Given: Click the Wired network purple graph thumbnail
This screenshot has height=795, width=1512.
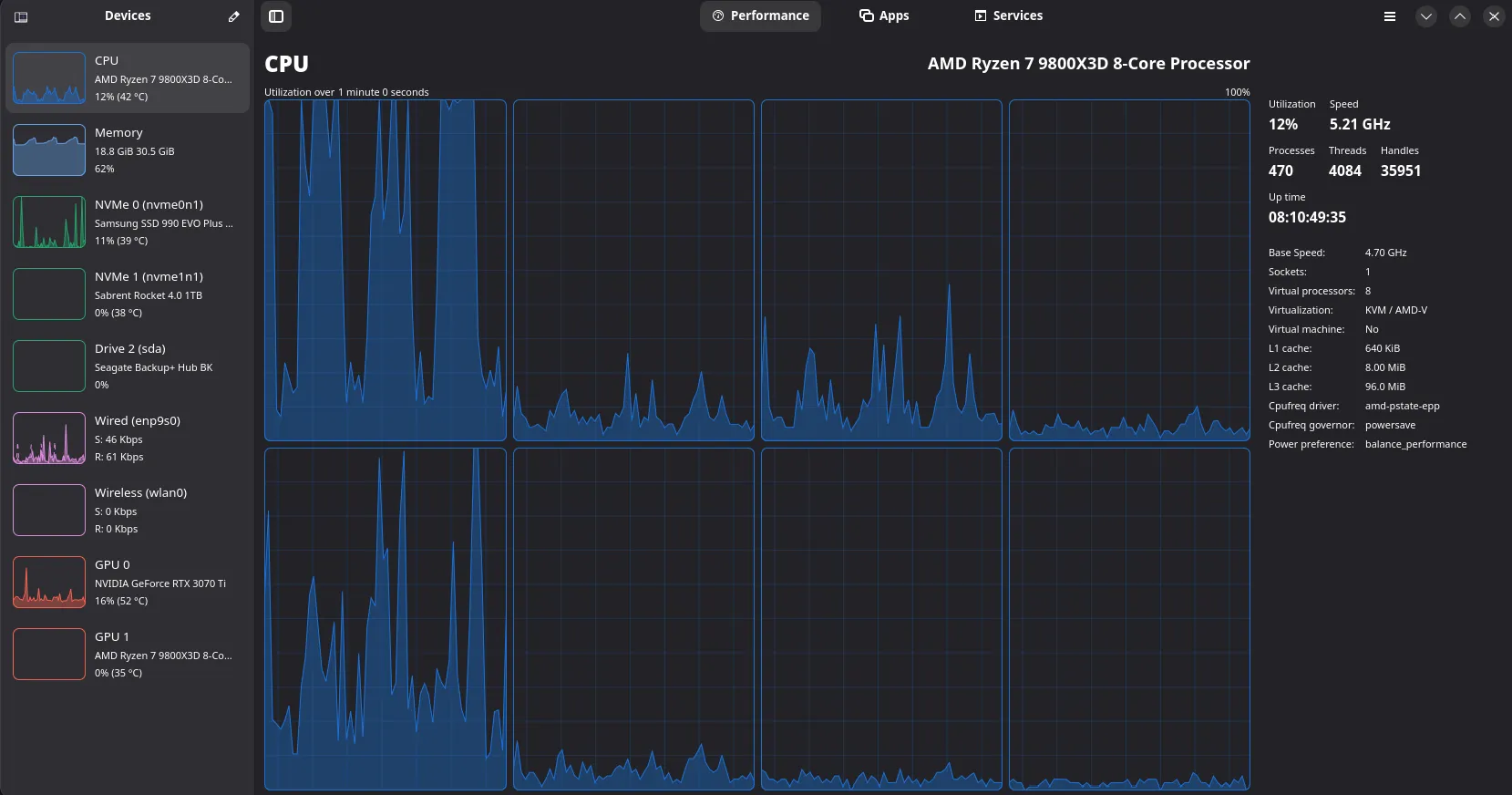Looking at the screenshot, I should coord(49,439).
